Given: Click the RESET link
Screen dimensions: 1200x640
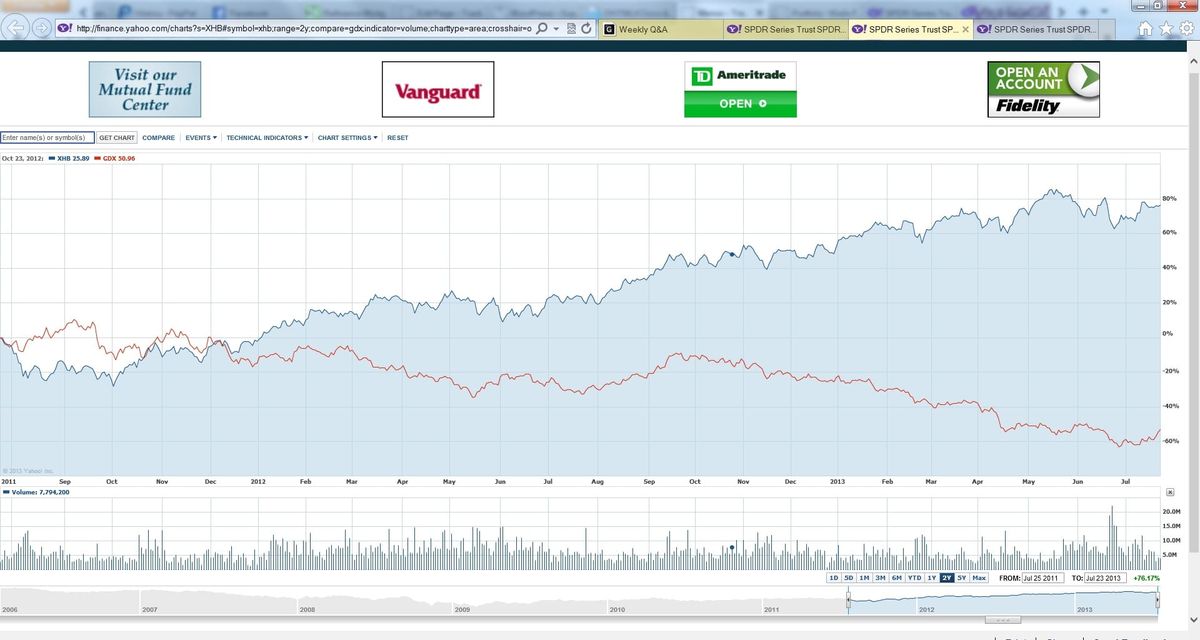Looking at the screenshot, I should 397,137.
